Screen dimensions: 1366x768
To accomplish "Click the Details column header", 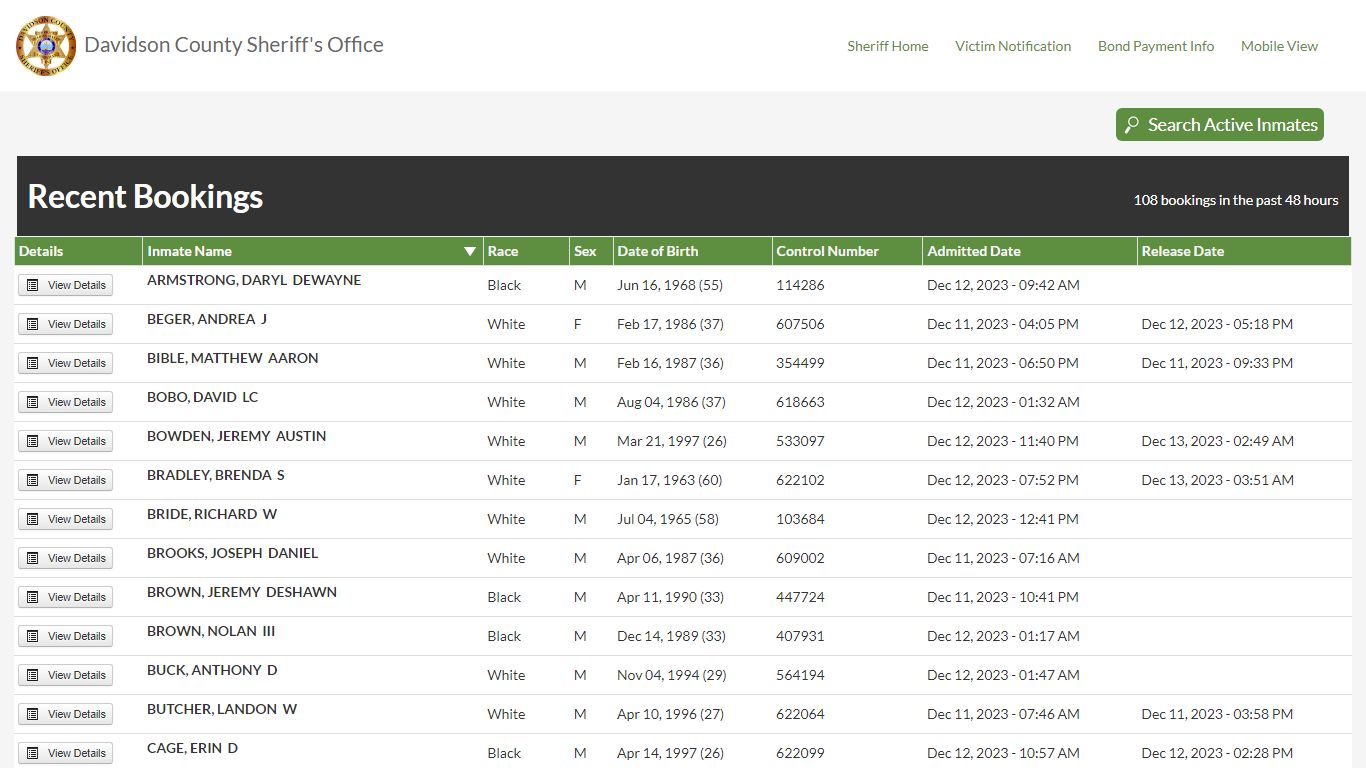I will coord(79,251).
